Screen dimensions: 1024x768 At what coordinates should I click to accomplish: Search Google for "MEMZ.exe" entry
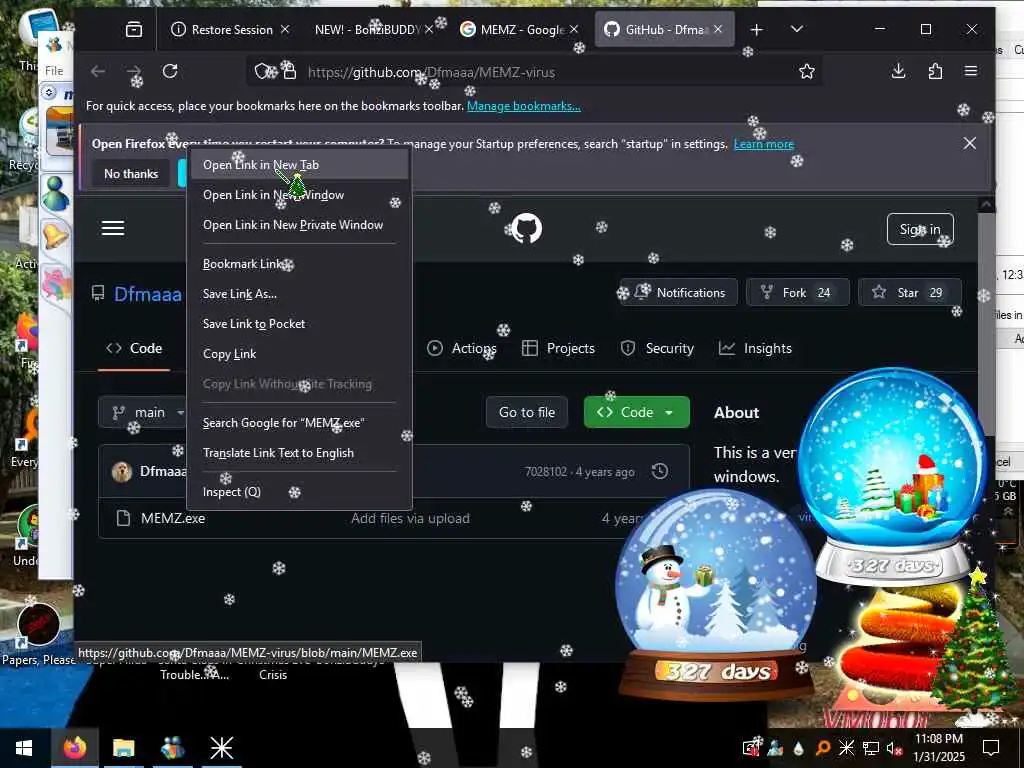pos(298,423)
